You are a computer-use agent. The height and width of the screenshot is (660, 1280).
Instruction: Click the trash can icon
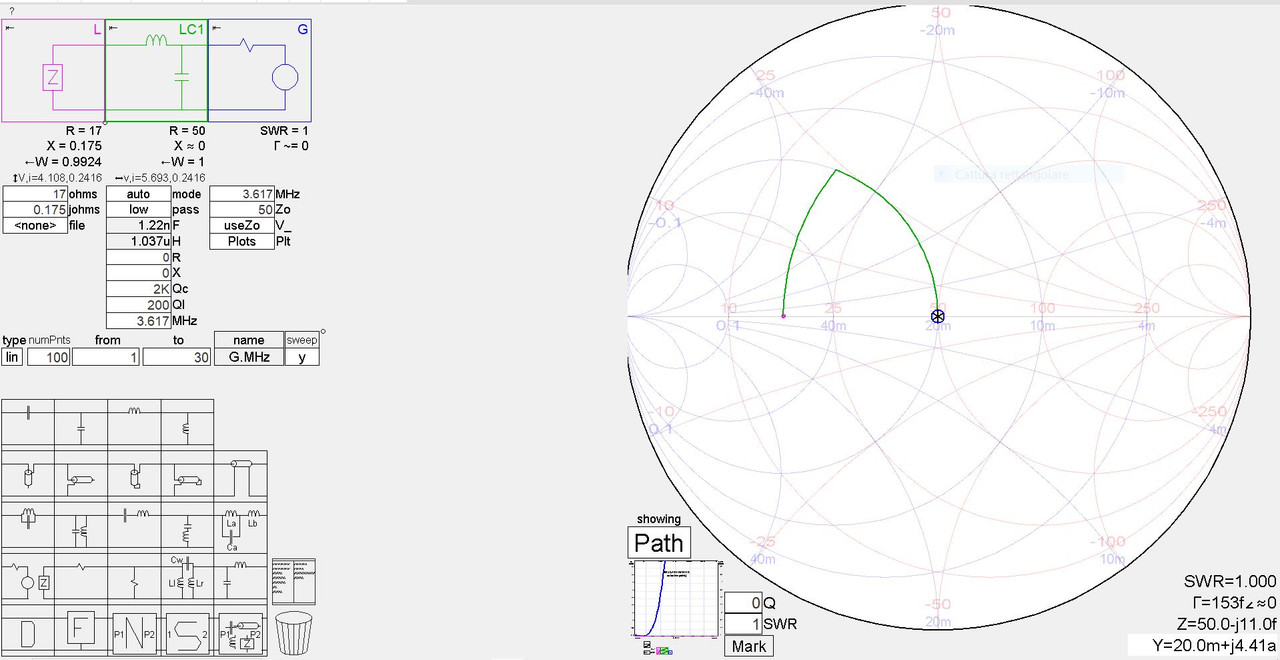[294, 632]
